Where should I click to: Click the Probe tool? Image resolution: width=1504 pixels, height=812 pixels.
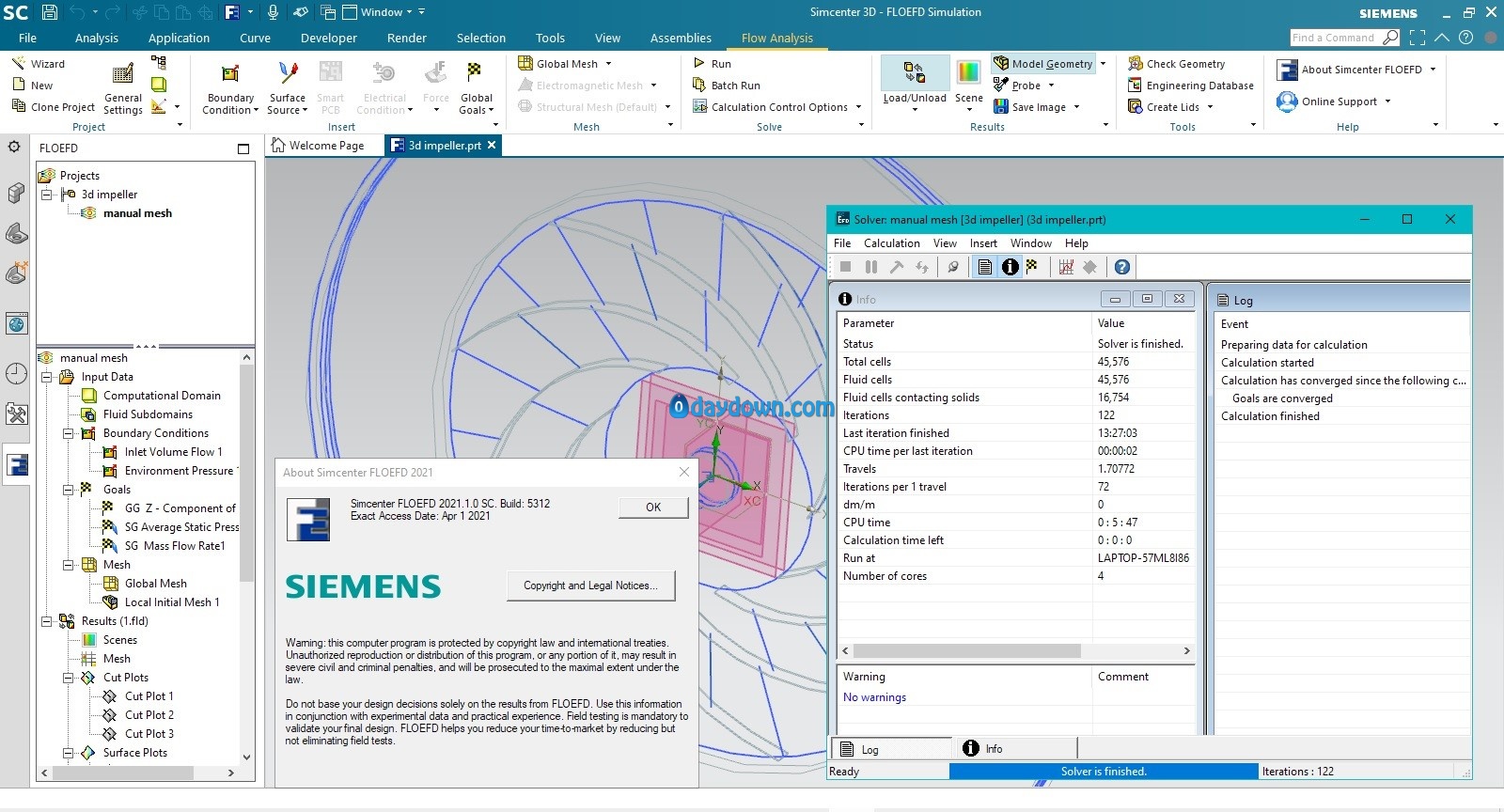1017,86
